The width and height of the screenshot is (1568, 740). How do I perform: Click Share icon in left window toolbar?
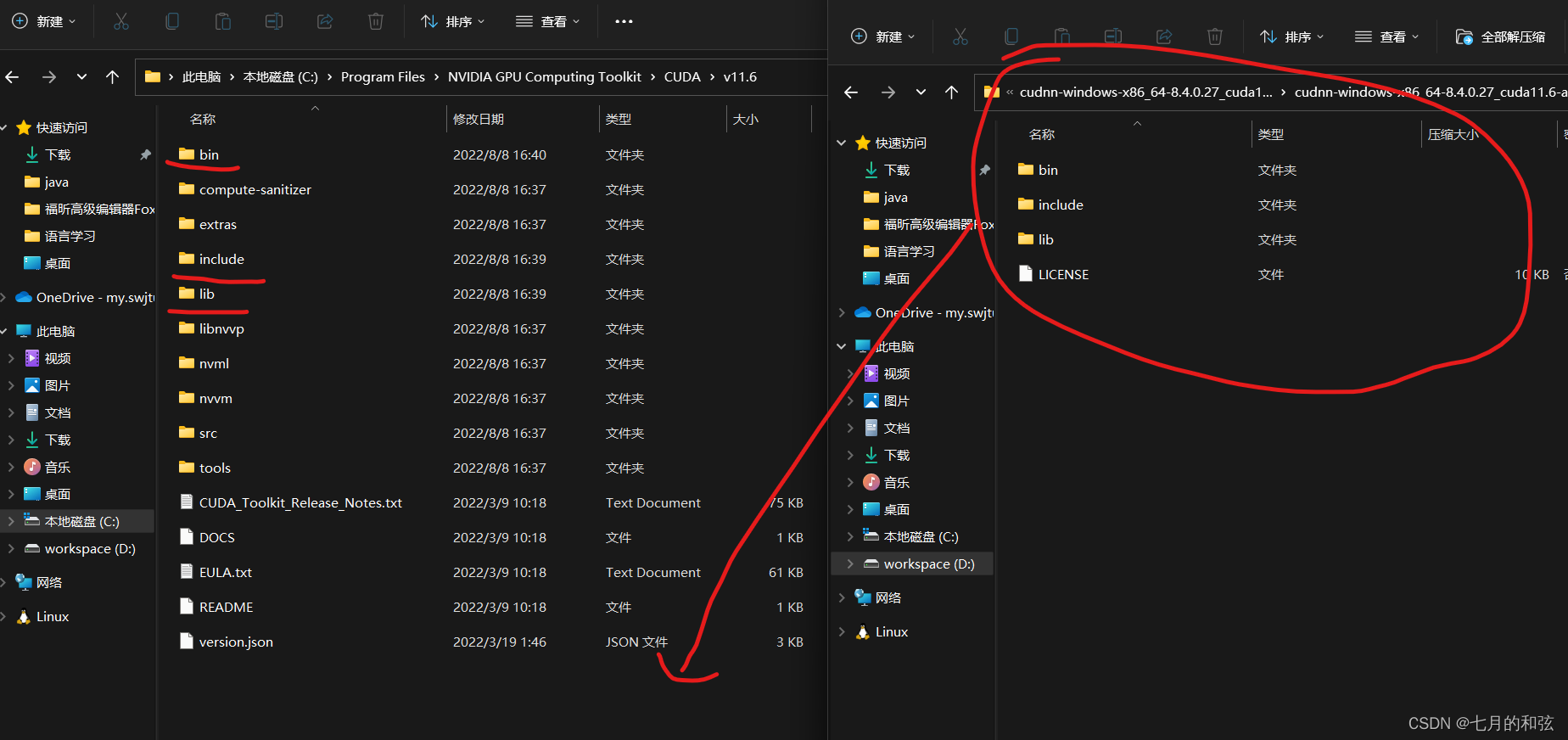point(325,21)
